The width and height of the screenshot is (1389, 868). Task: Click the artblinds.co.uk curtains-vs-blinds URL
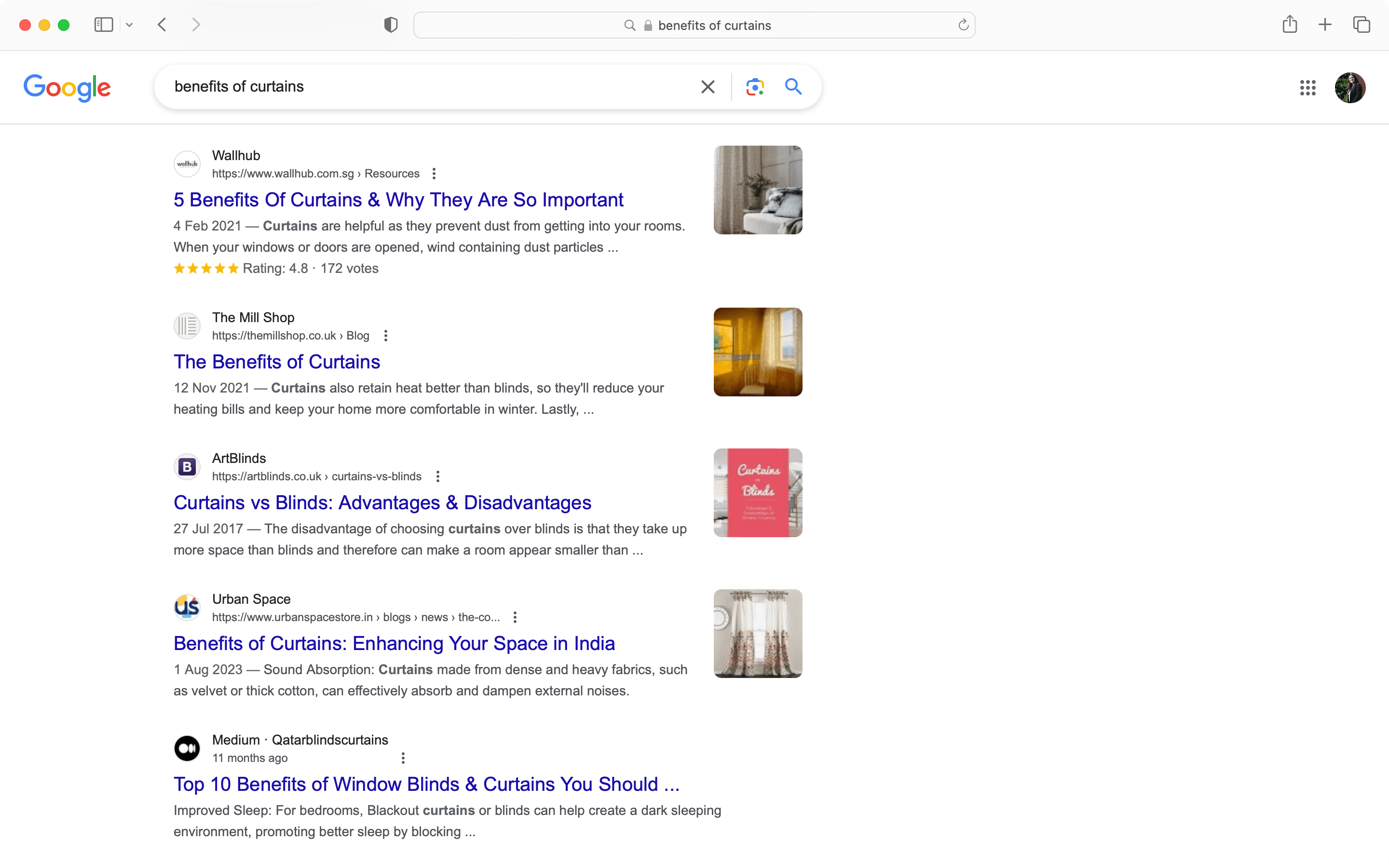click(317, 476)
